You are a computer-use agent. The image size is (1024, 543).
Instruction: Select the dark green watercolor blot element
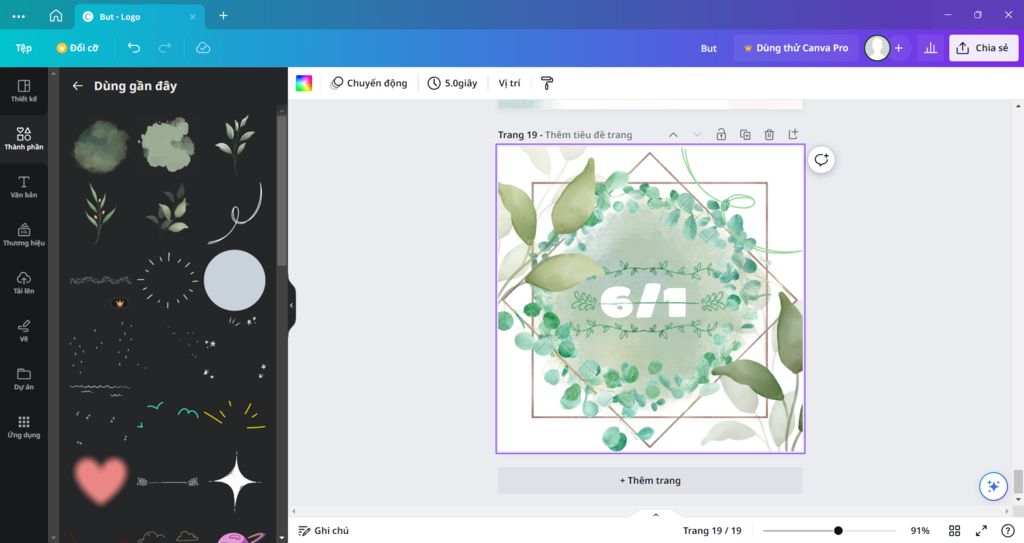pos(101,146)
